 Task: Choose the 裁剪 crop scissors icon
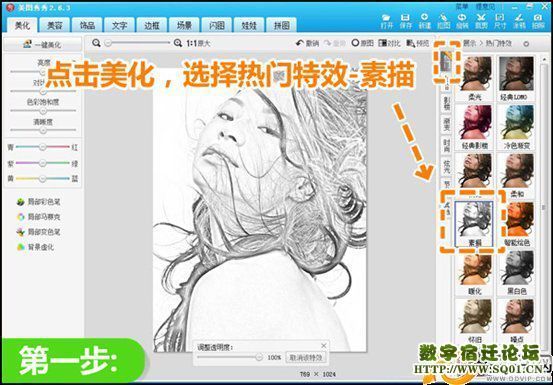[481, 22]
